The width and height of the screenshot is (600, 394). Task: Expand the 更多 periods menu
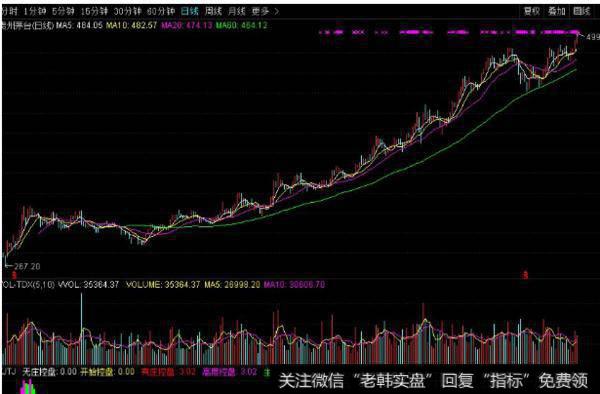point(265,11)
